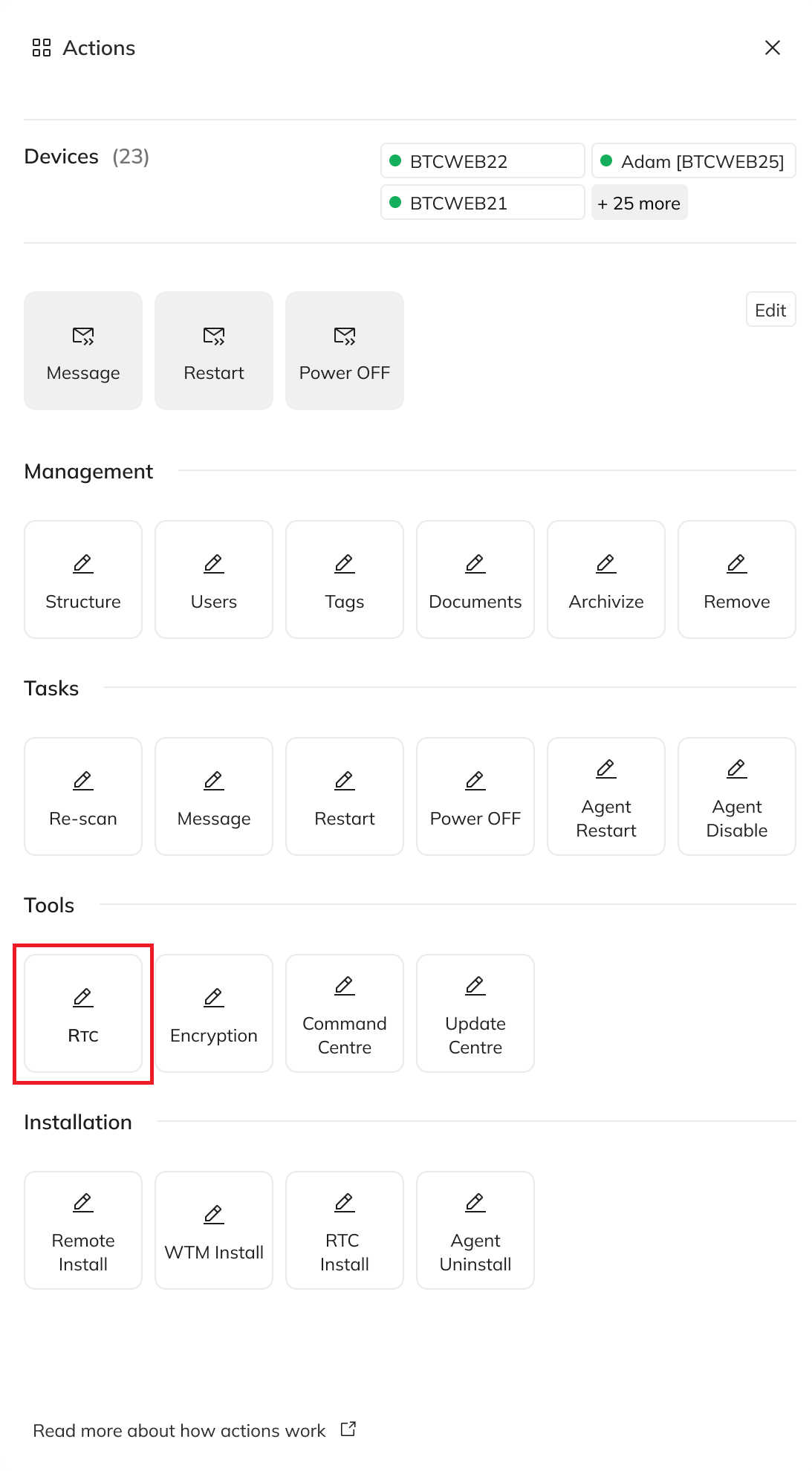Click the Edit button for quick actions

coord(770,310)
